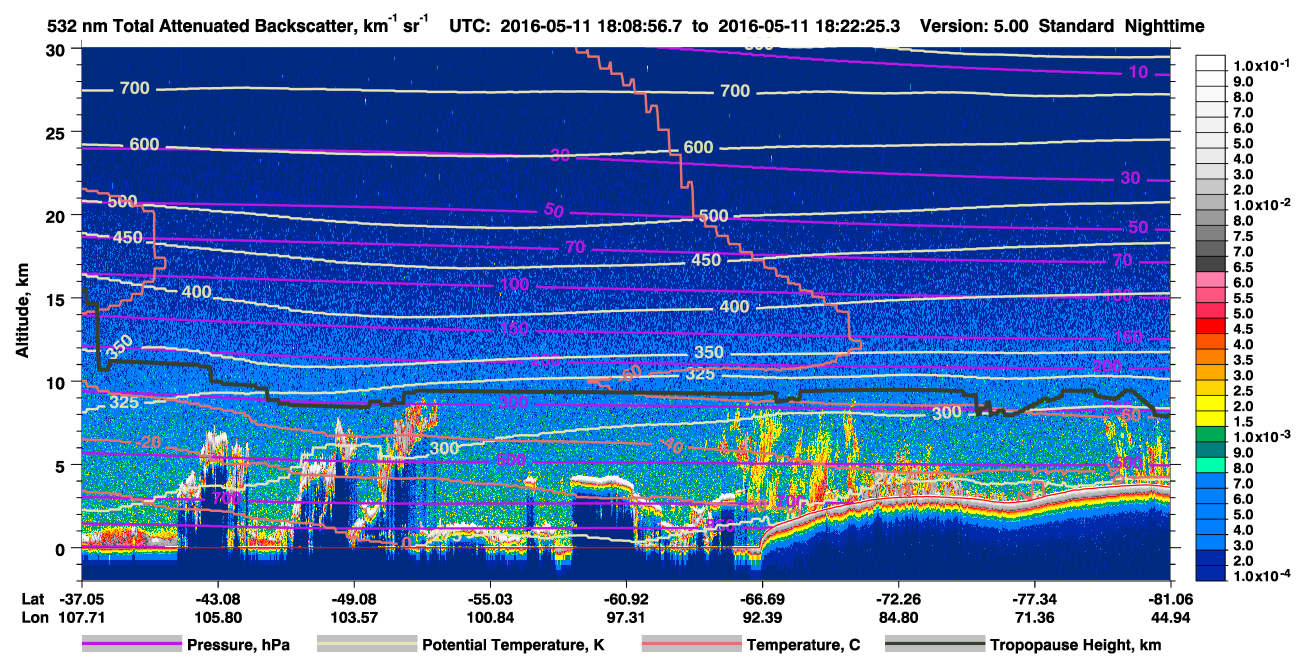
Task: Click the latitude value '-37.05'
Action: (82, 597)
